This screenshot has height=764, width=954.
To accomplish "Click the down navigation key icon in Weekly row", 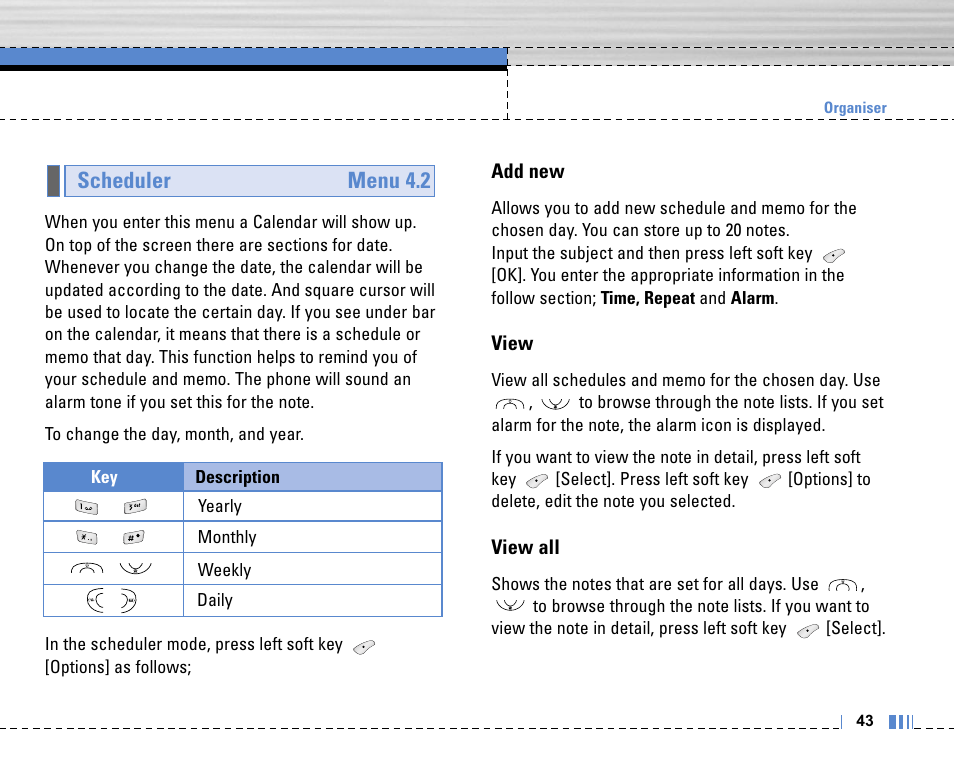I will (136, 569).
